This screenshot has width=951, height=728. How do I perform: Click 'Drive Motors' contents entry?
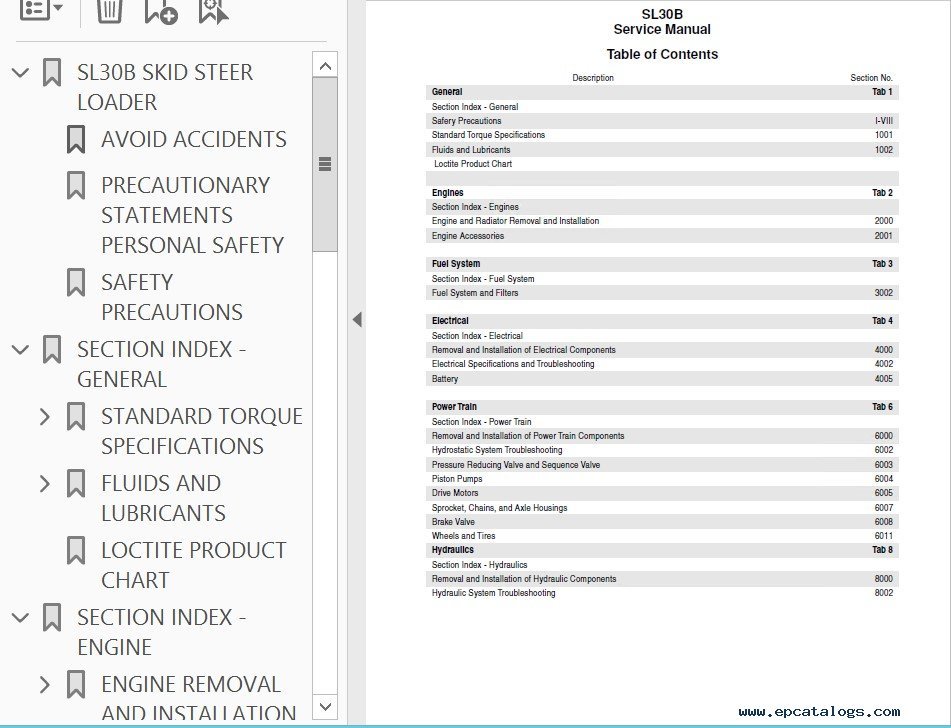pos(455,493)
